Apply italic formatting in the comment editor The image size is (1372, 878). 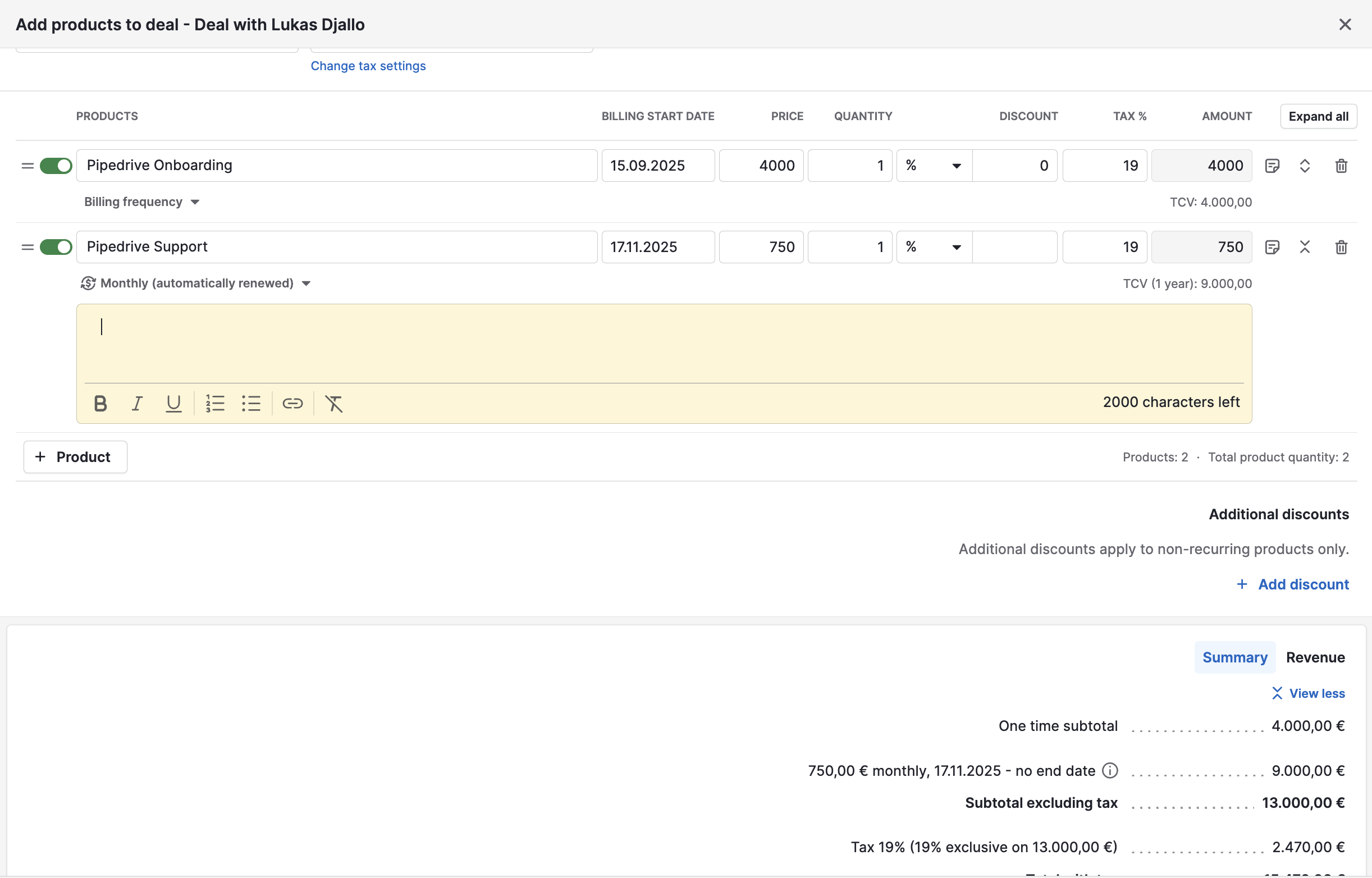137,403
